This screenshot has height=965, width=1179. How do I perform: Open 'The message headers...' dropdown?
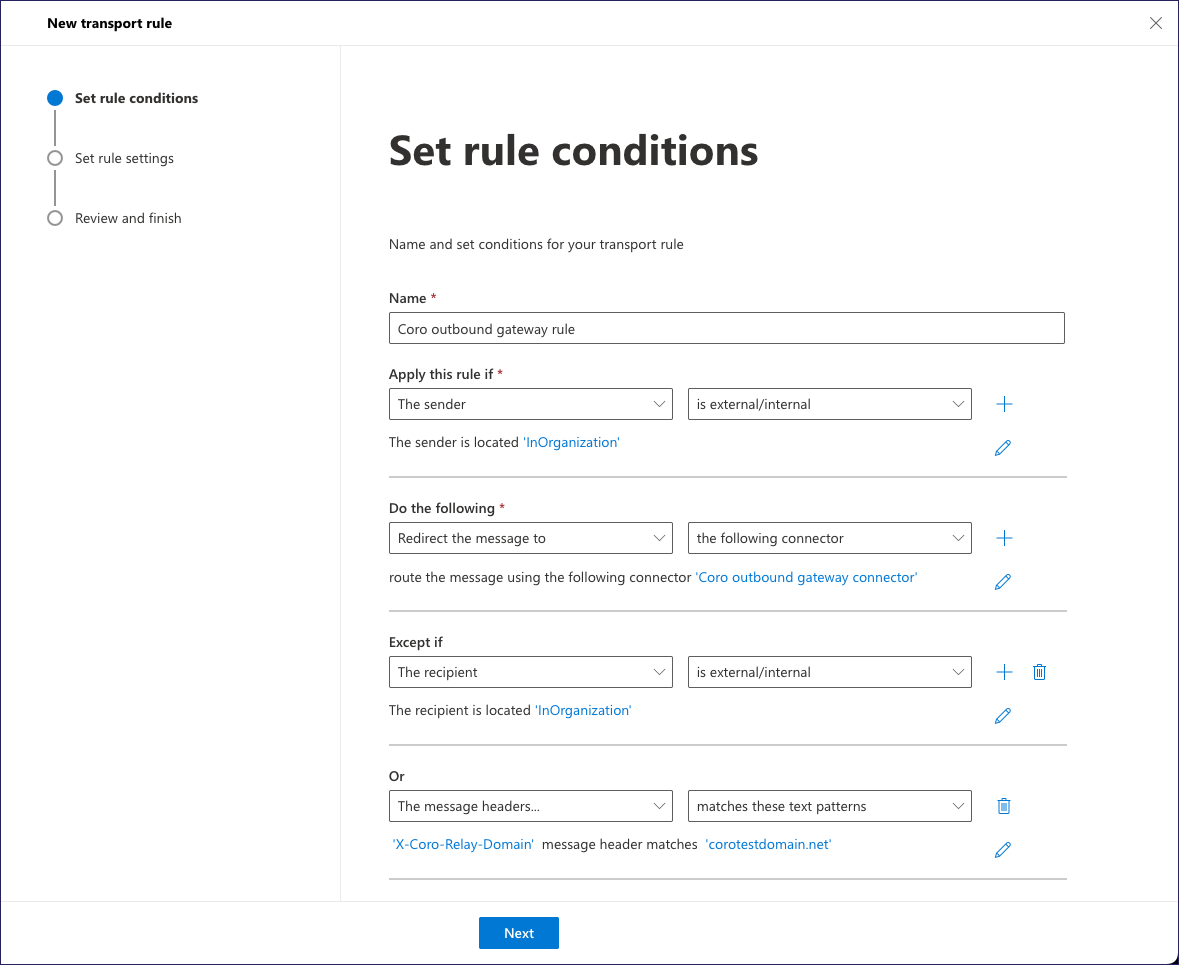pyautogui.click(x=530, y=806)
